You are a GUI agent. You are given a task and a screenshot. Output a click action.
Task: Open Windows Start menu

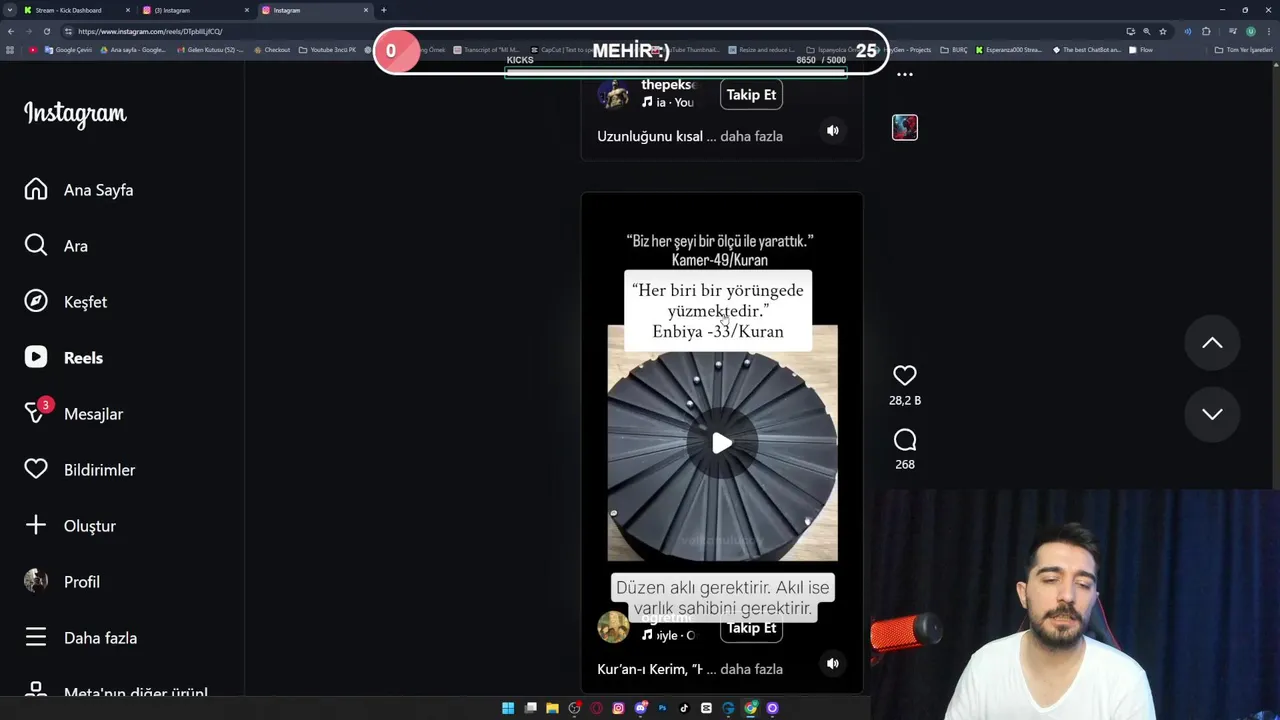(x=508, y=708)
